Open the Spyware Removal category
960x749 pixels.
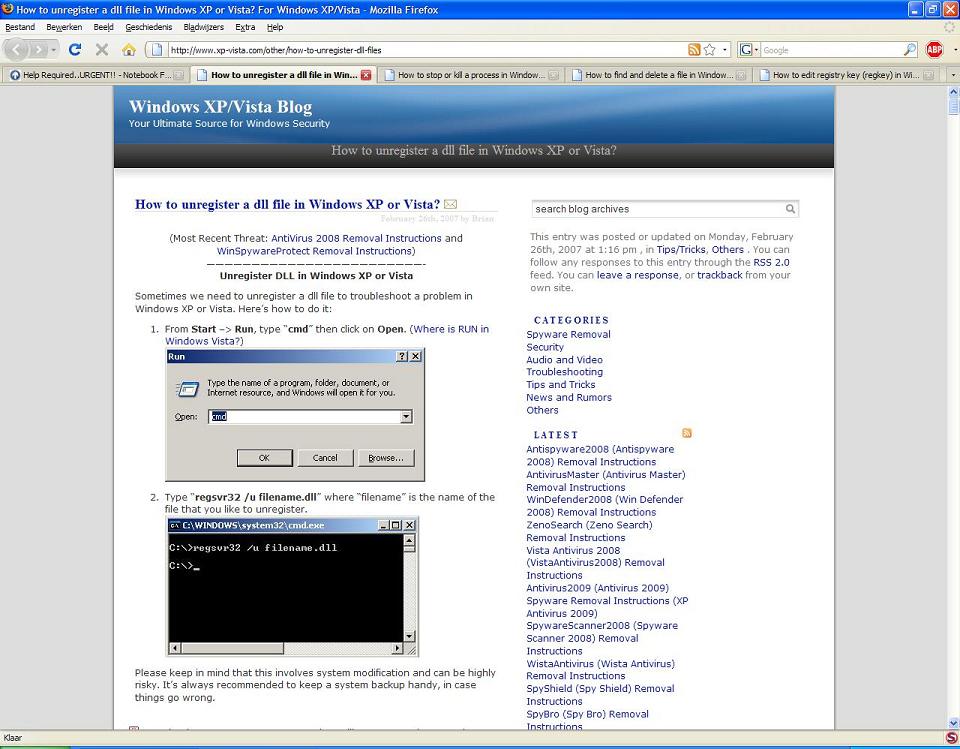pos(568,334)
